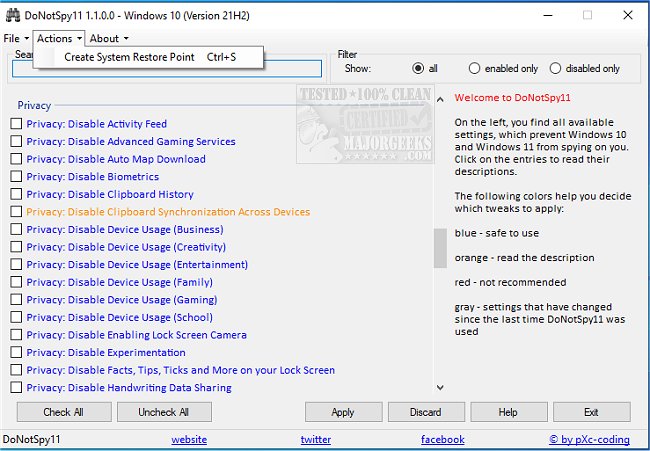Select 'enabled only' filter option
The height and width of the screenshot is (451, 650).
474,68
